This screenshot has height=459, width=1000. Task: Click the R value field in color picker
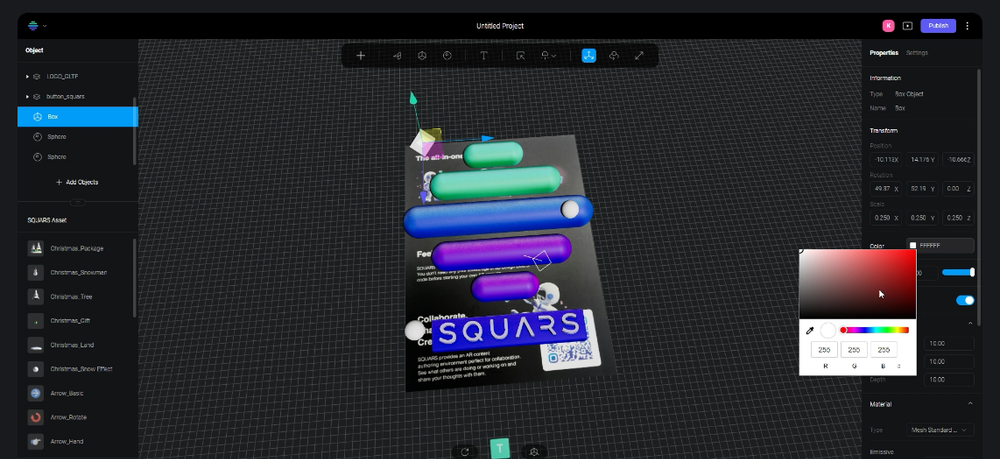click(x=824, y=349)
